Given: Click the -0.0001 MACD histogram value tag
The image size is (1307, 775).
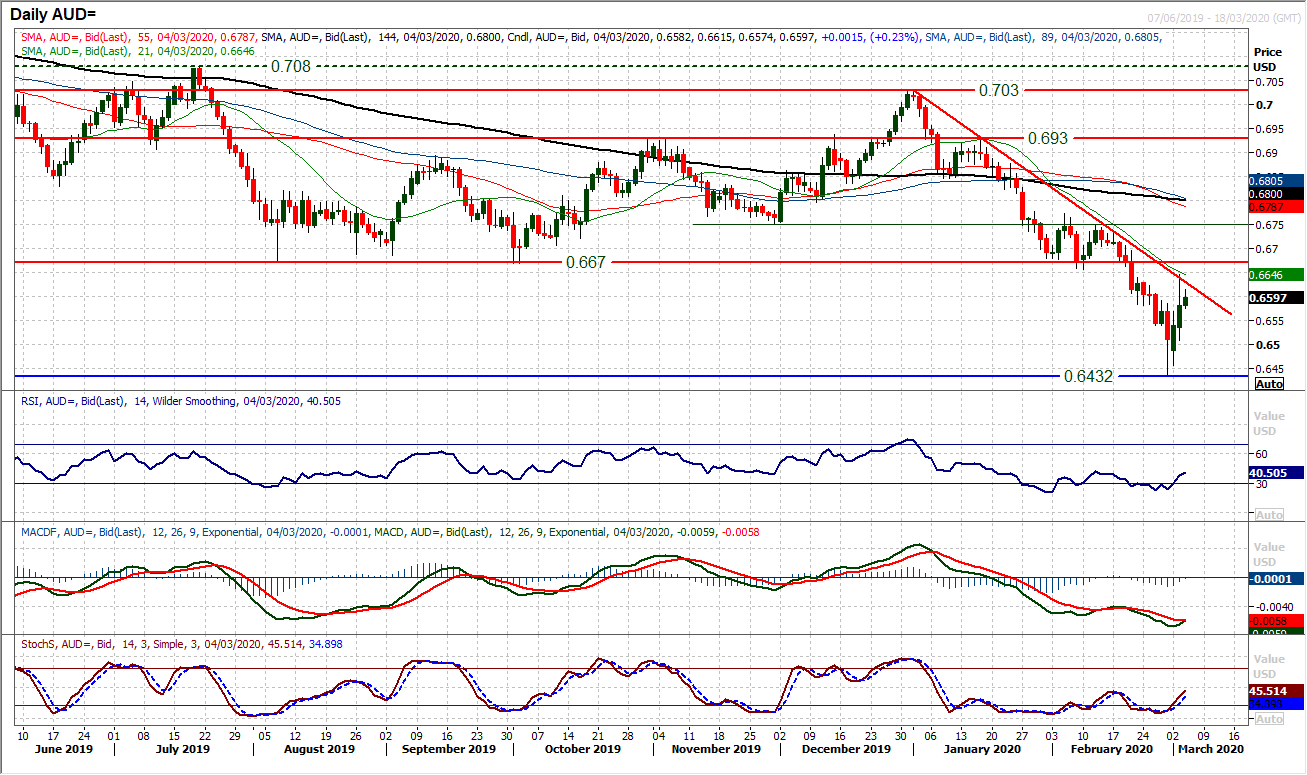Looking at the screenshot, I should (1275, 578).
